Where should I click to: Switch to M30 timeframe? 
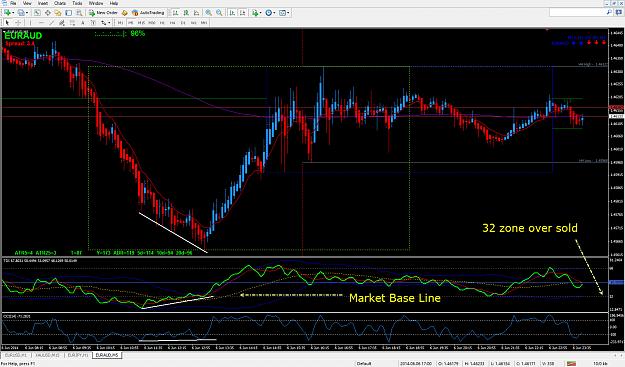[x=152, y=23]
